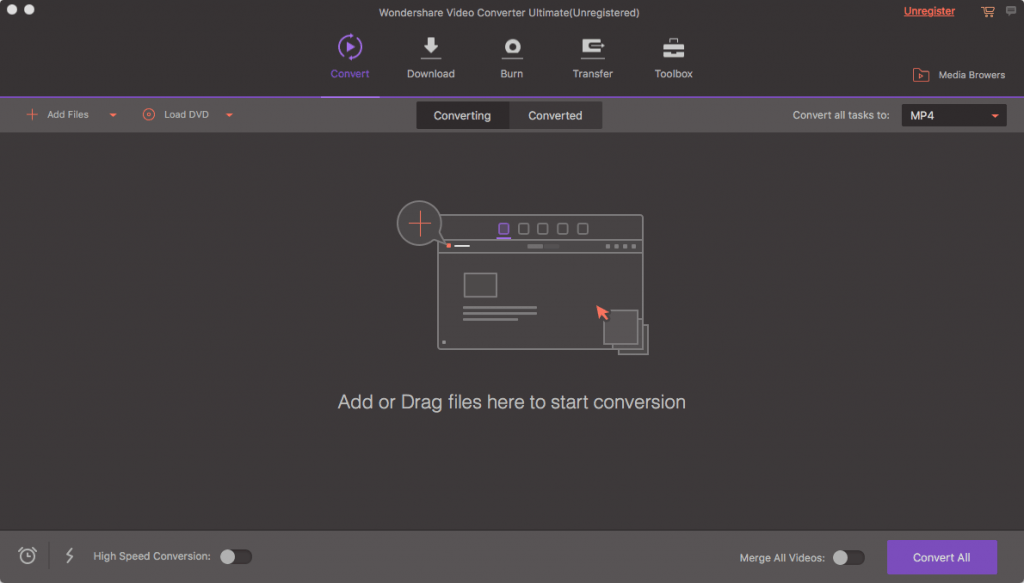Open the Download section icon
This screenshot has width=1024, height=583.
(431, 47)
